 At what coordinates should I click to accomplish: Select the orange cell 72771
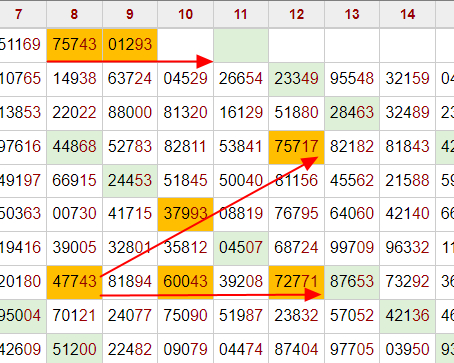click(x=297, y=282)
